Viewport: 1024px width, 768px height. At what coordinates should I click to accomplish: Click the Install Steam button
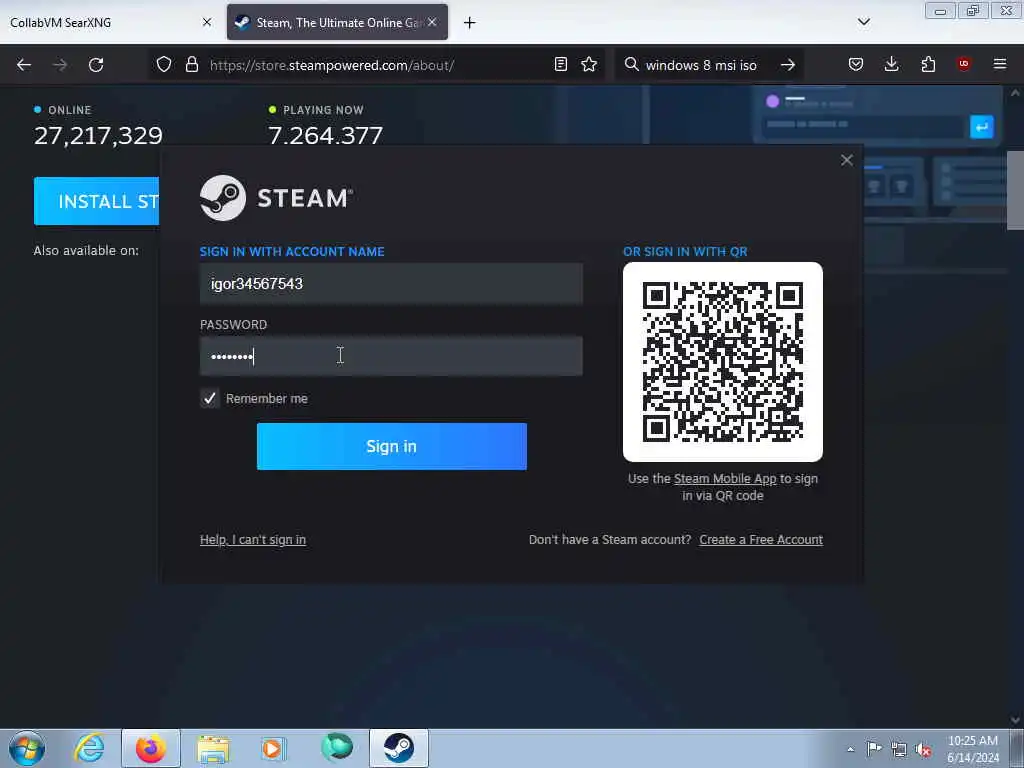coord(96,201)
